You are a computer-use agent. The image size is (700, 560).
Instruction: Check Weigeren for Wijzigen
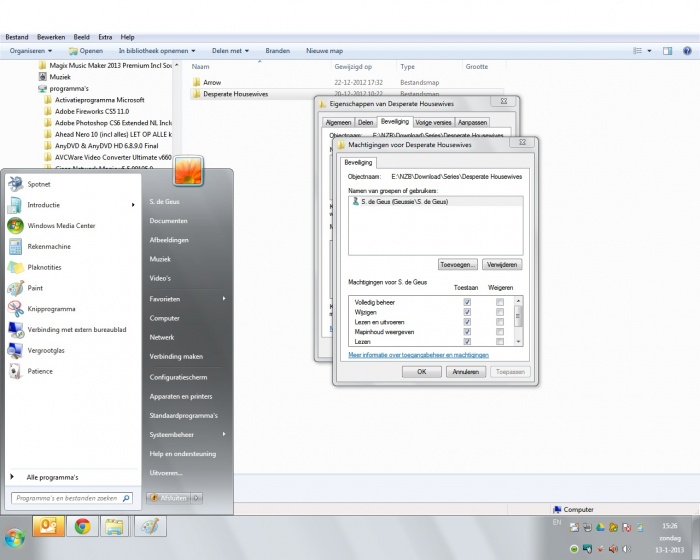coord(500,312)
